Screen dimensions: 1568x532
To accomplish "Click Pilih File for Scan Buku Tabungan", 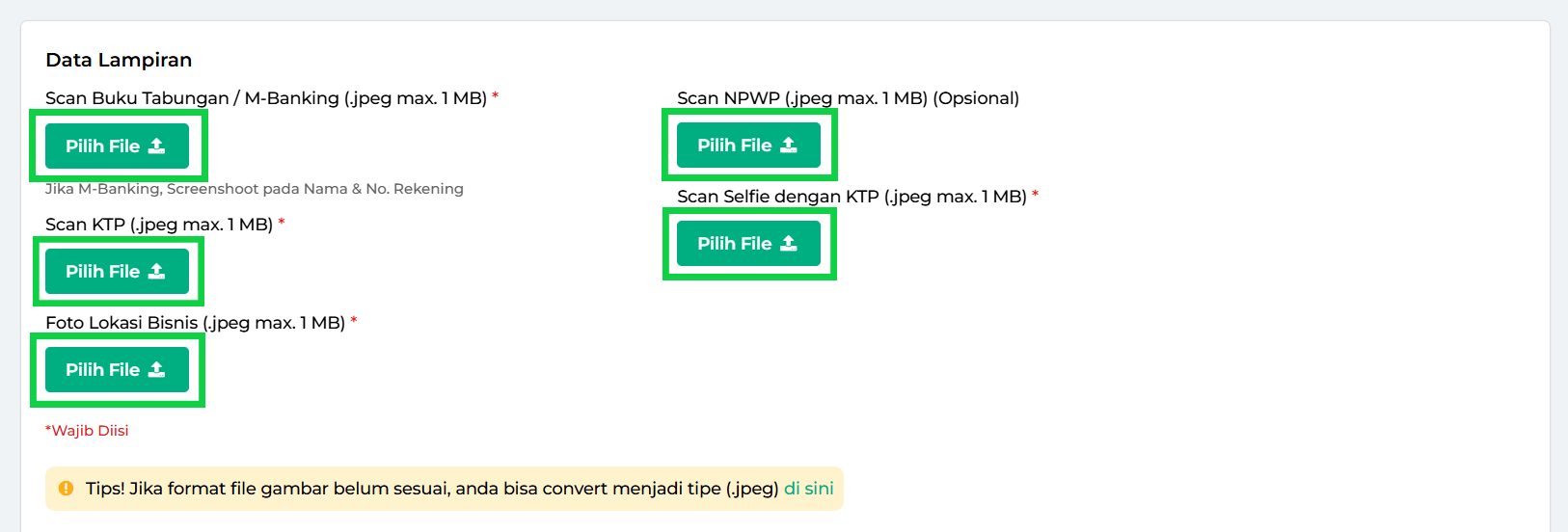I will (x=117, y=146).
